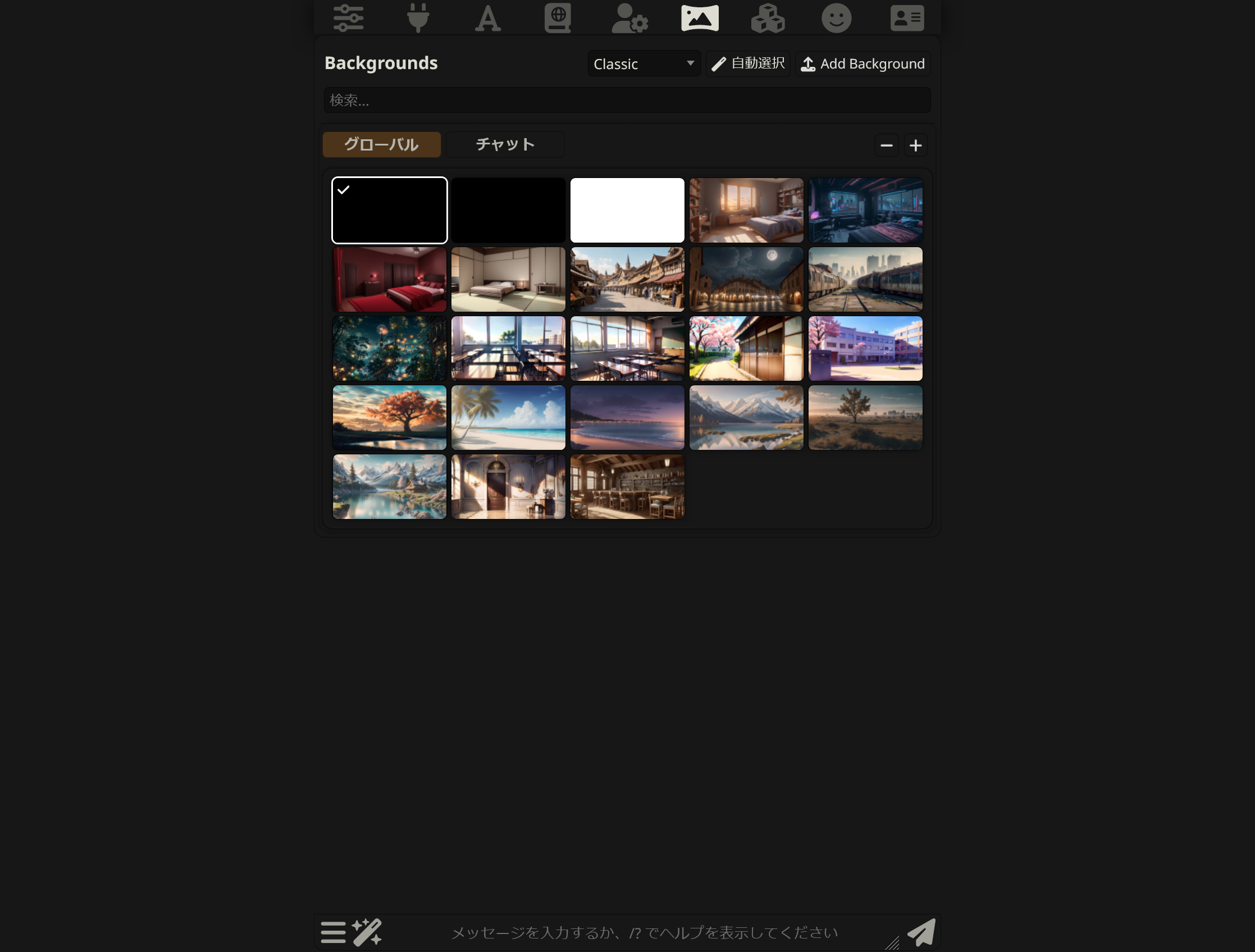Open character management ID card icon
This screenshot has width=1255, height=952.
tap(907, 17)
